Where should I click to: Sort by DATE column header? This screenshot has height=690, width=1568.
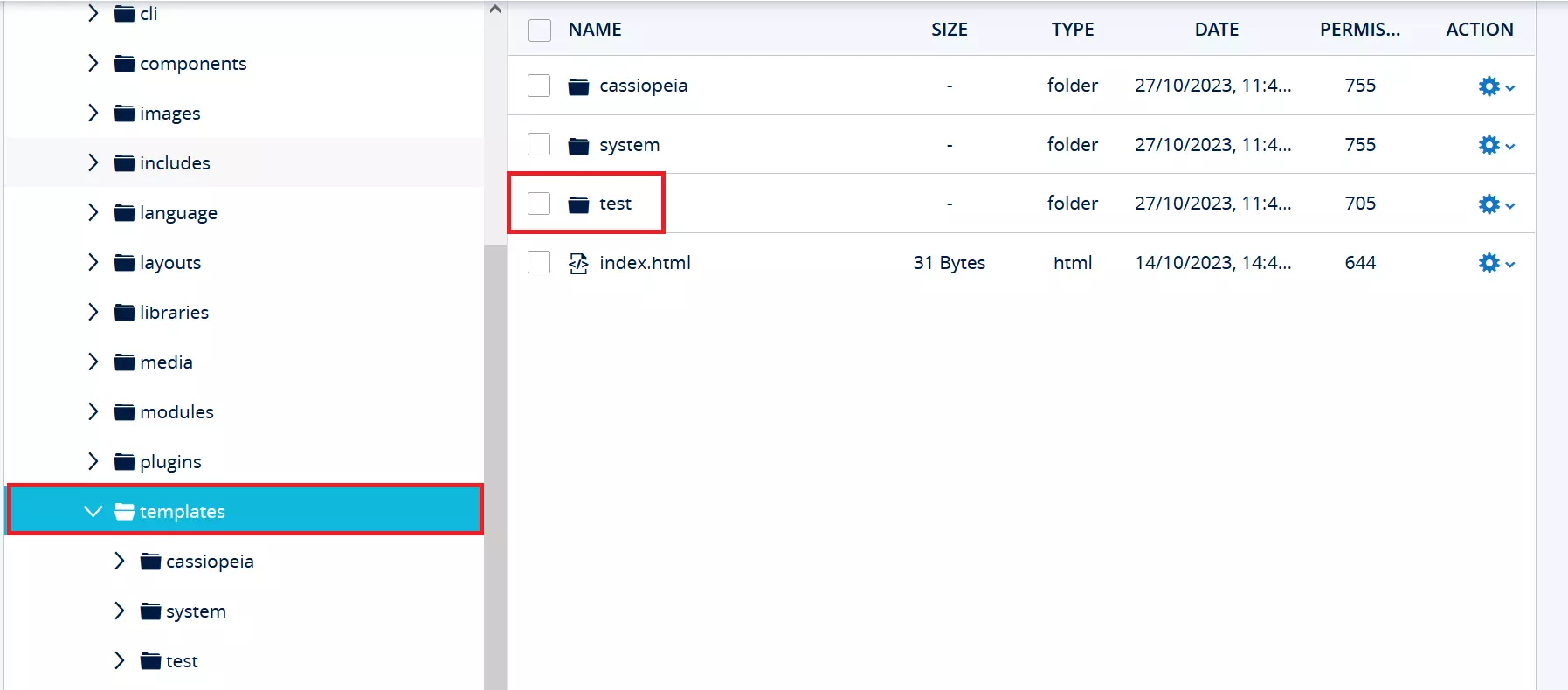[x=1217, y=30]
